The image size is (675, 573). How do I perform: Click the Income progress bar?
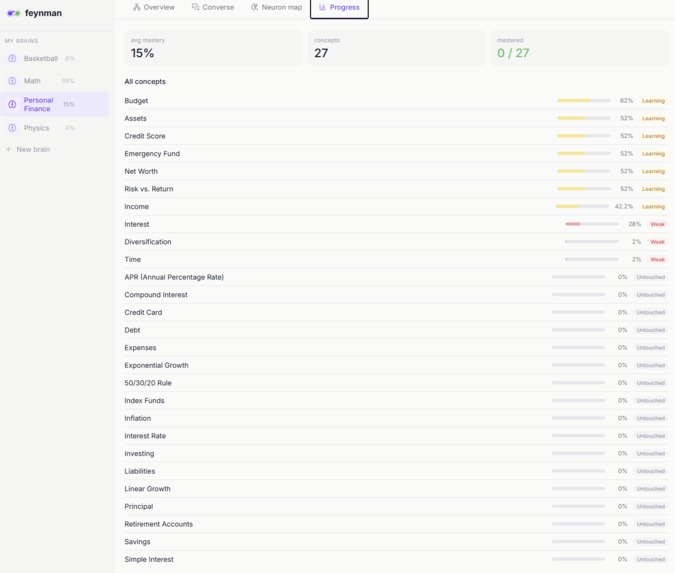pos(582,206)
